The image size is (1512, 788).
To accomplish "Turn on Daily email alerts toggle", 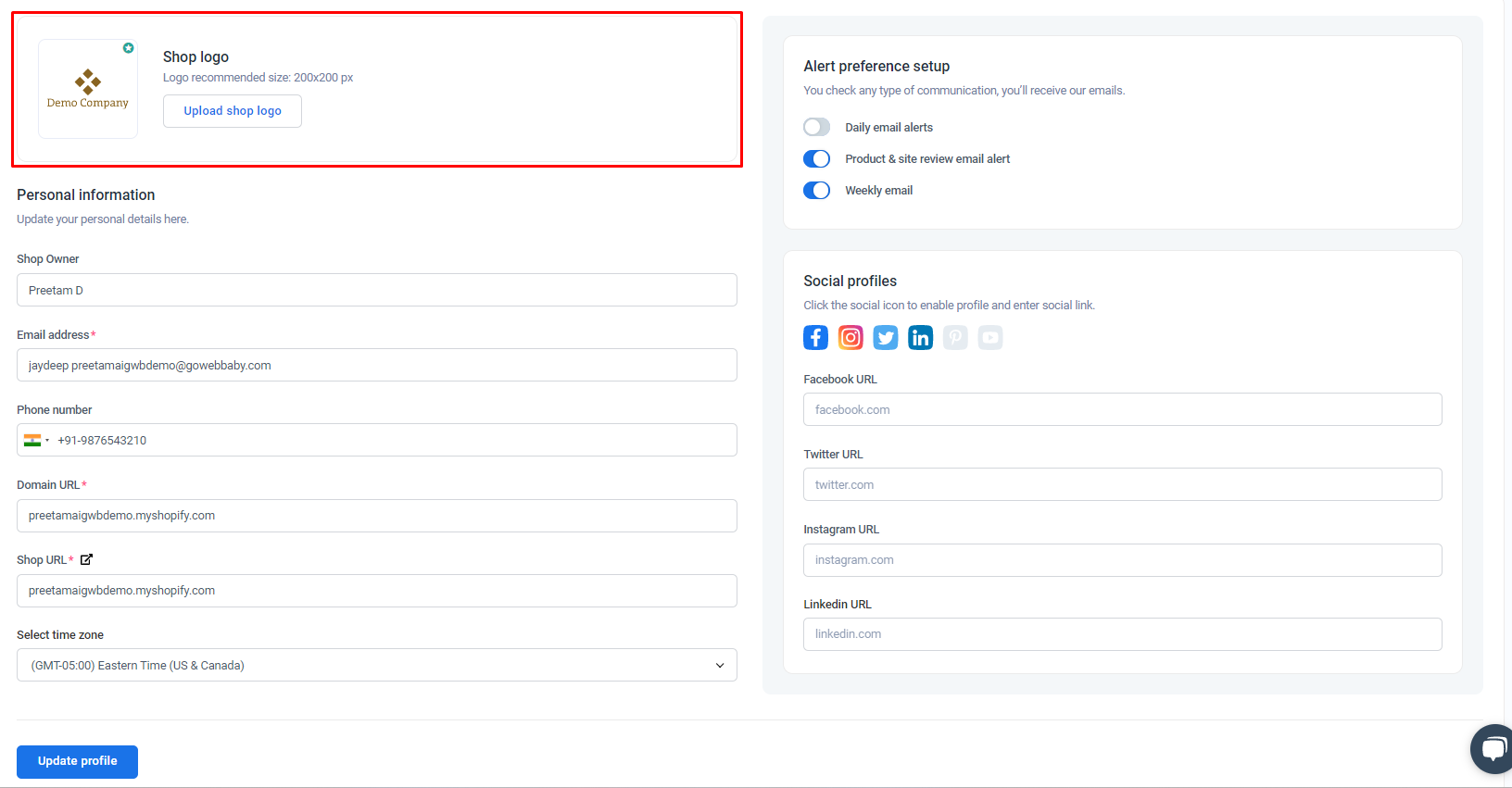I will 817,127.
